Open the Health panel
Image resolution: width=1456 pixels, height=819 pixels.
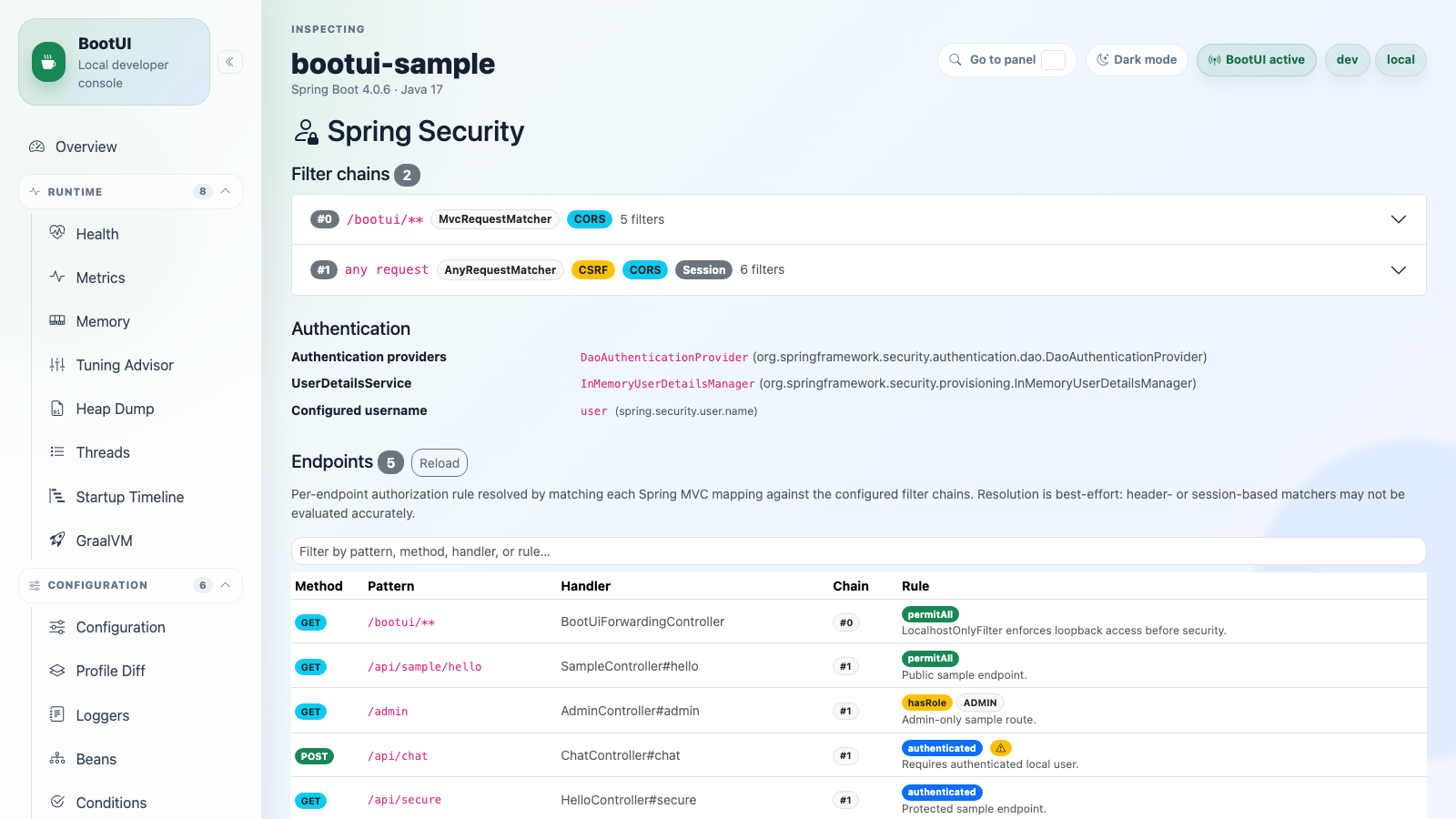click(x=97, y=234)
